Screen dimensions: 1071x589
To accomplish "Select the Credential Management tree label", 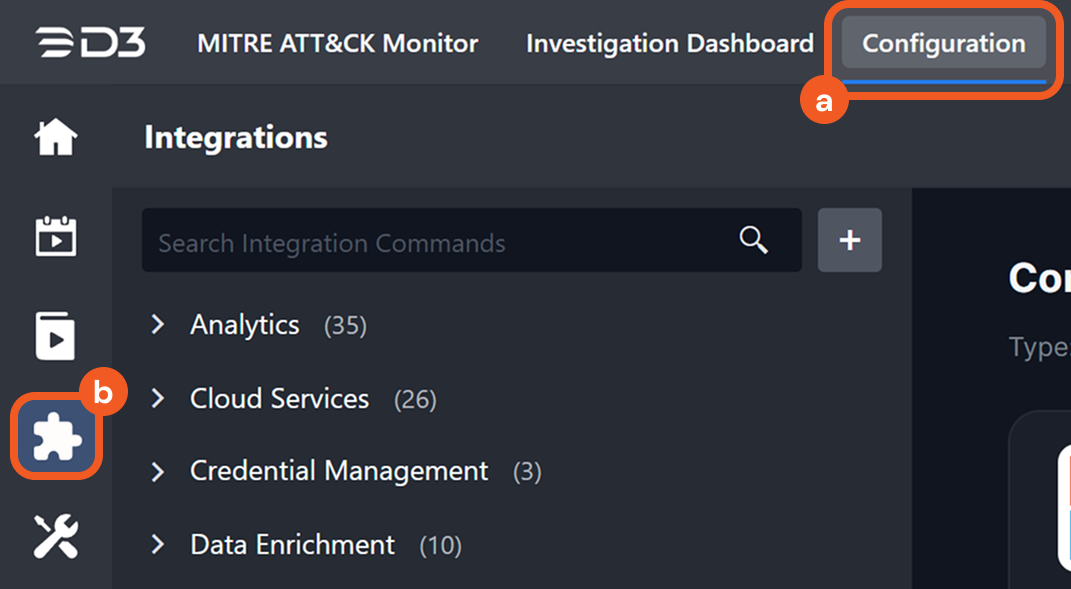I will (x=339, y=471).
